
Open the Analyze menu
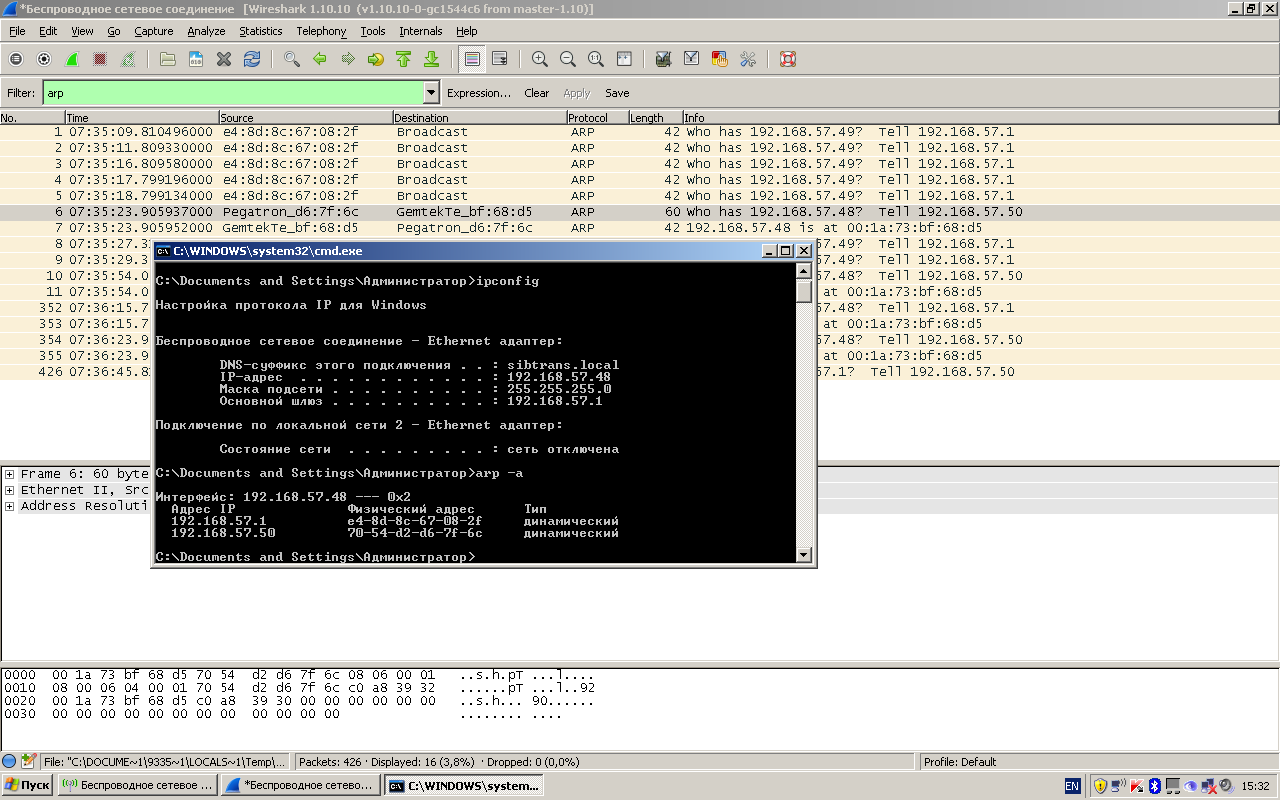click(206, 31)
